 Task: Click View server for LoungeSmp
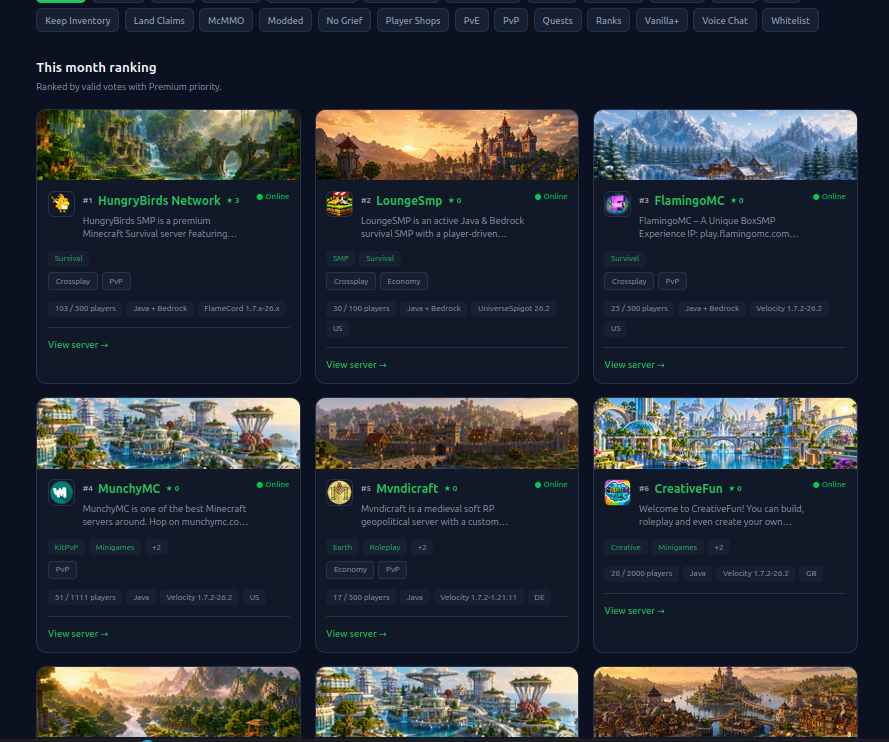click(x=356, y=365)
